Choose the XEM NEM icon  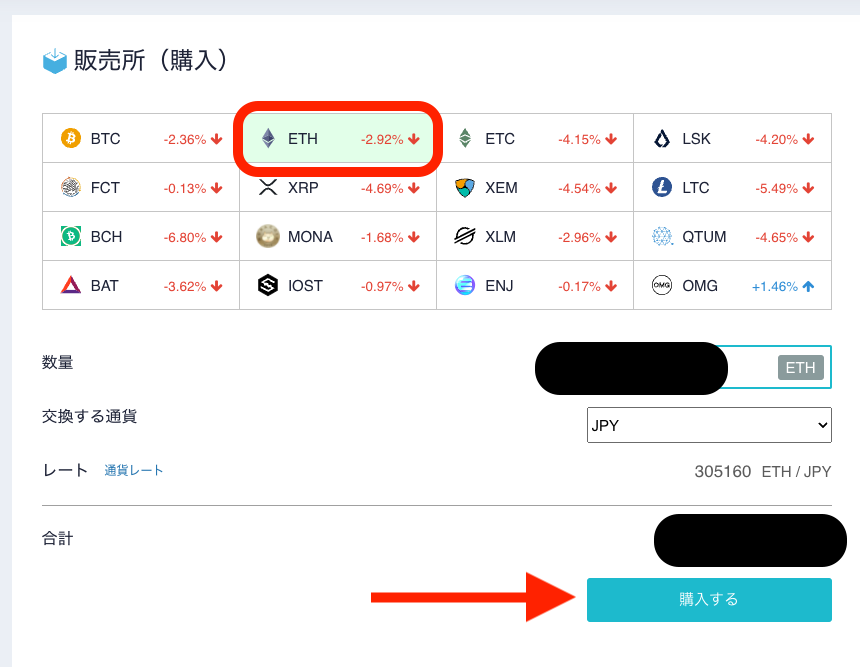tap(465, 188)
